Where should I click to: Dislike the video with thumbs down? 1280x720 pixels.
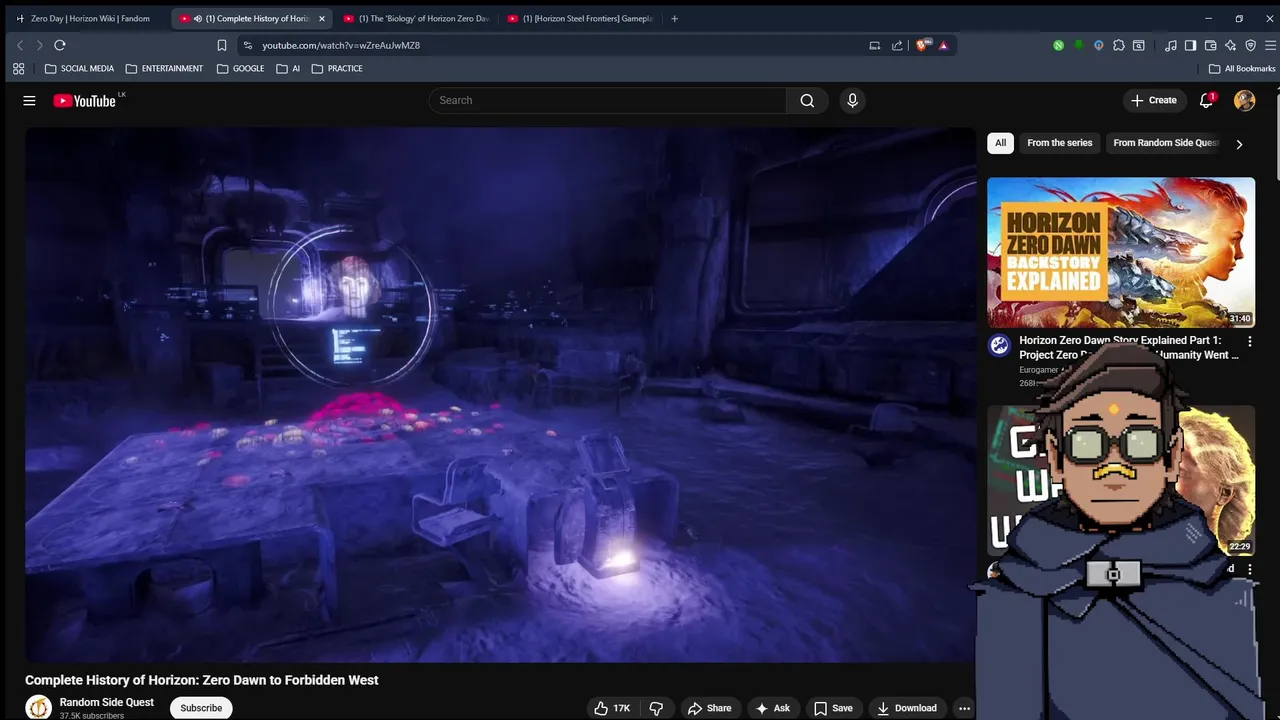tap(656, 708)
